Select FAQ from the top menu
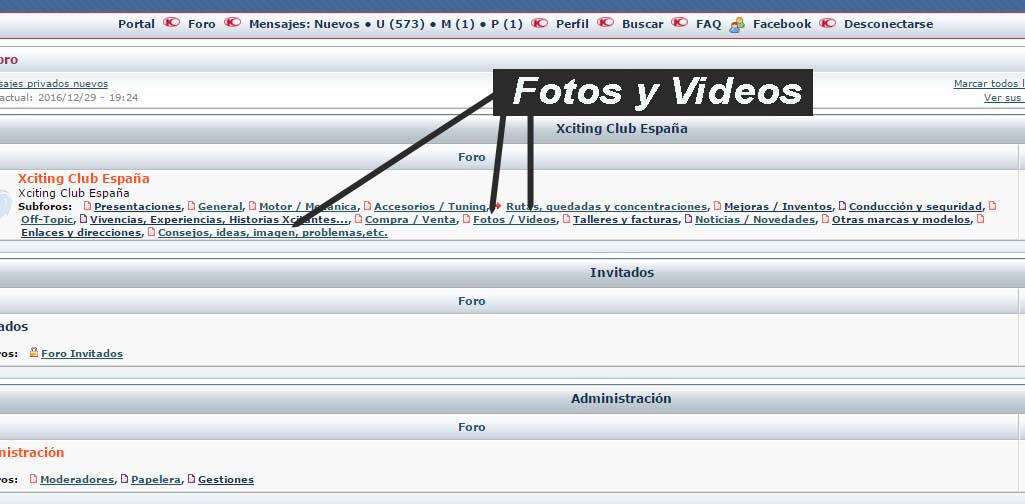 708,24
